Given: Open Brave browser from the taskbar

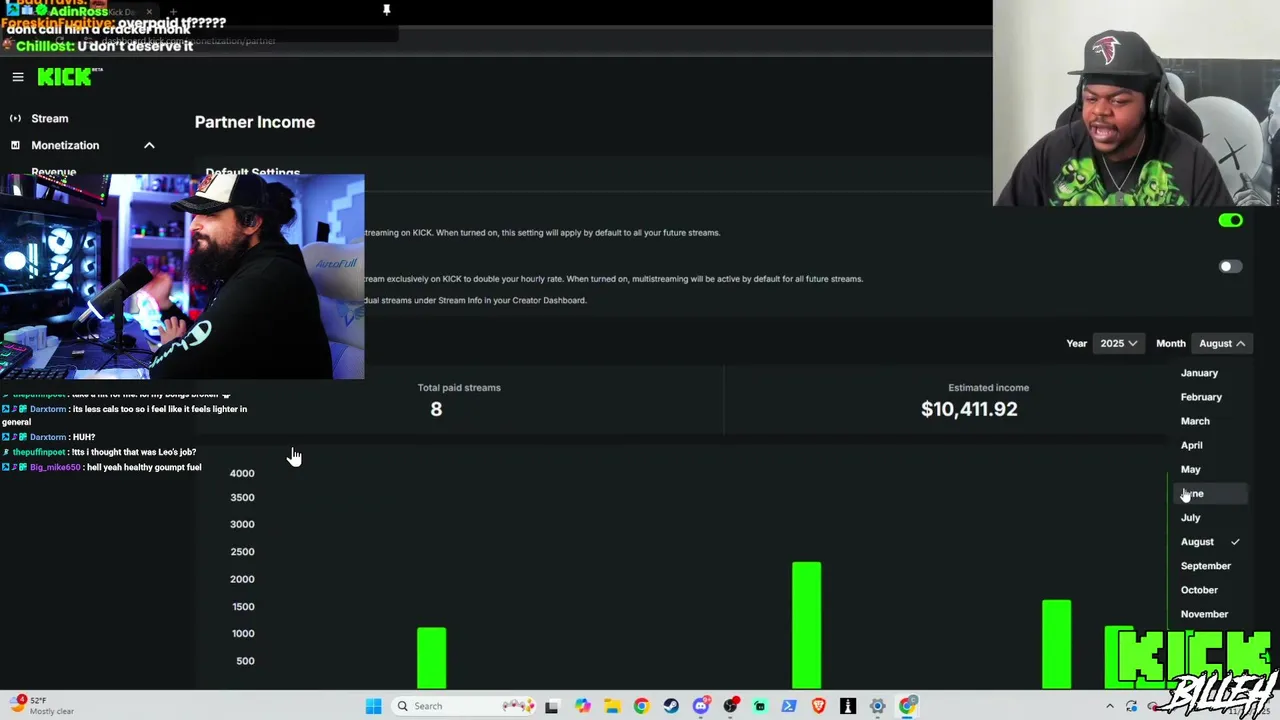Looking at the screenshot, I should 819,706.
